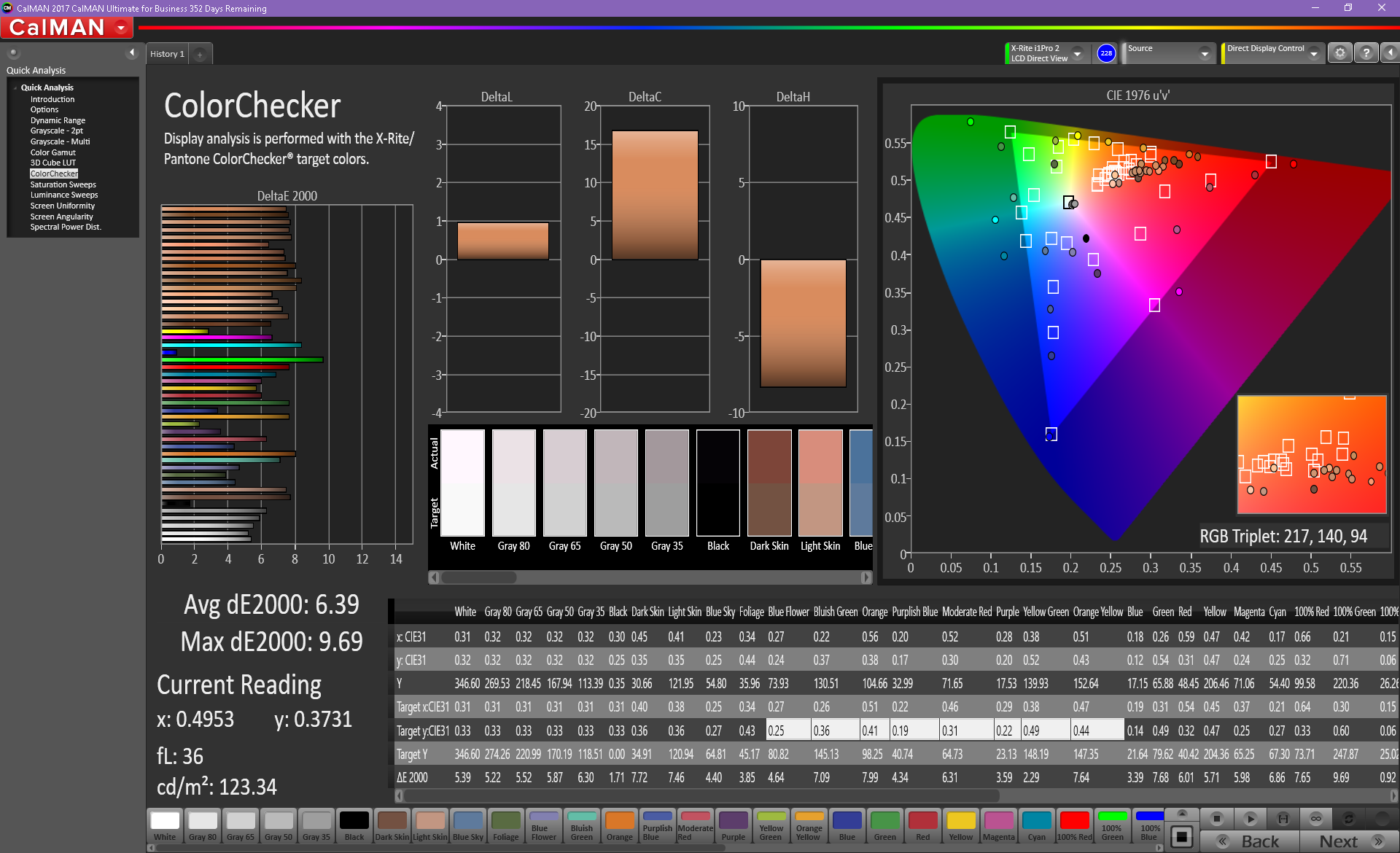Select Saturation Sweeps in the workflow list
Image resolution: width=1400 pixels, height=853 pixels.
coord(63,184)
